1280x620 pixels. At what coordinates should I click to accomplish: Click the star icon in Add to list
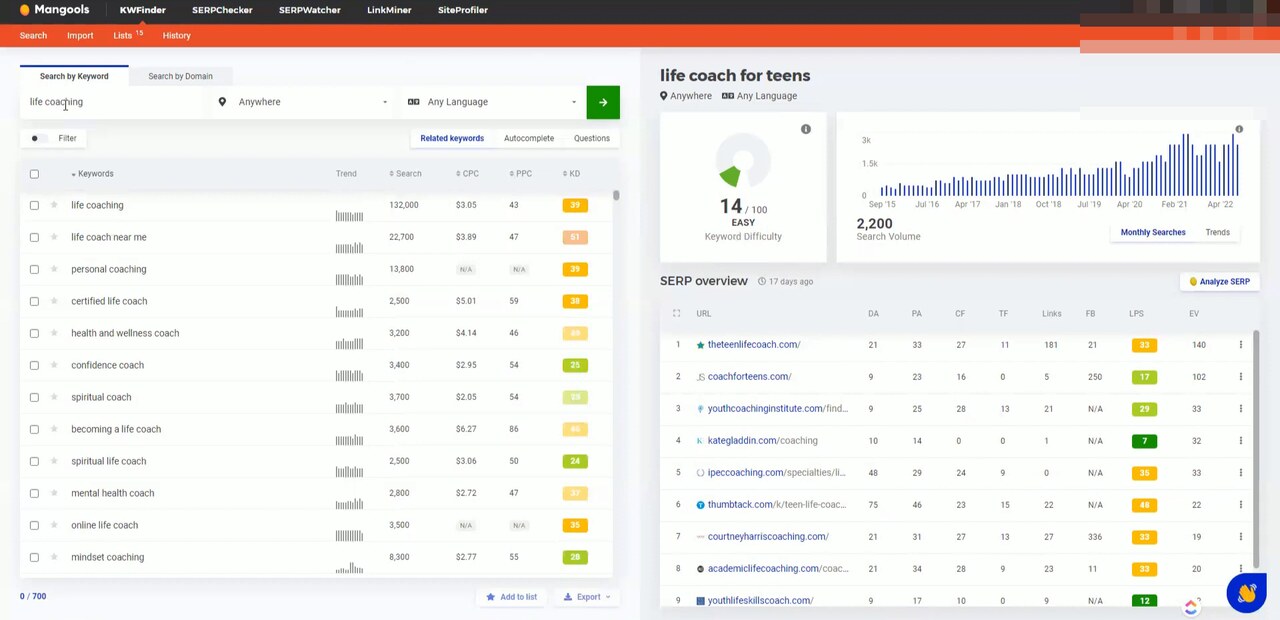(x=490, y=597)
